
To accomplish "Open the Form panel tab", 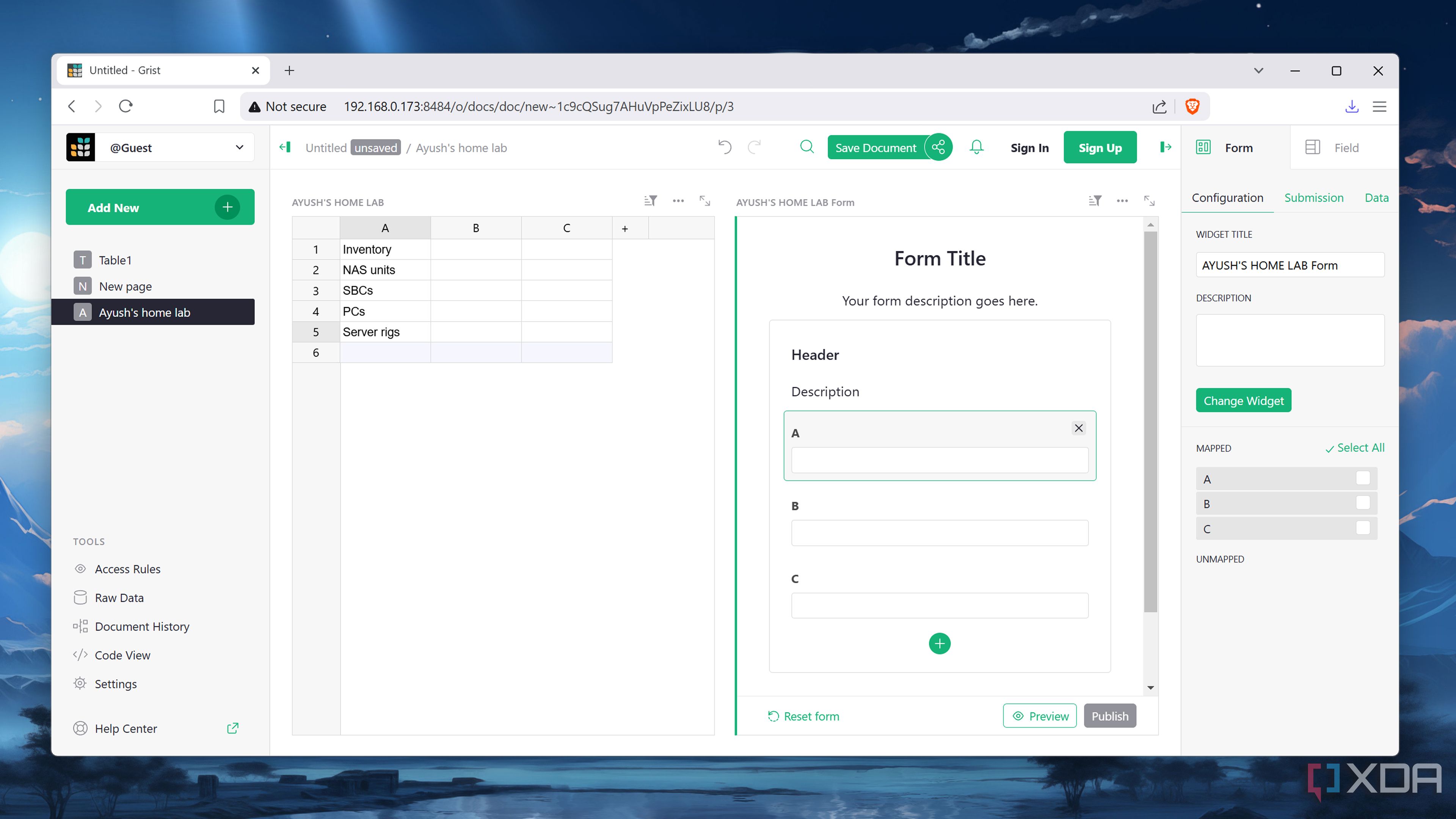I will pyautogui.click(x=1235, y=147).
